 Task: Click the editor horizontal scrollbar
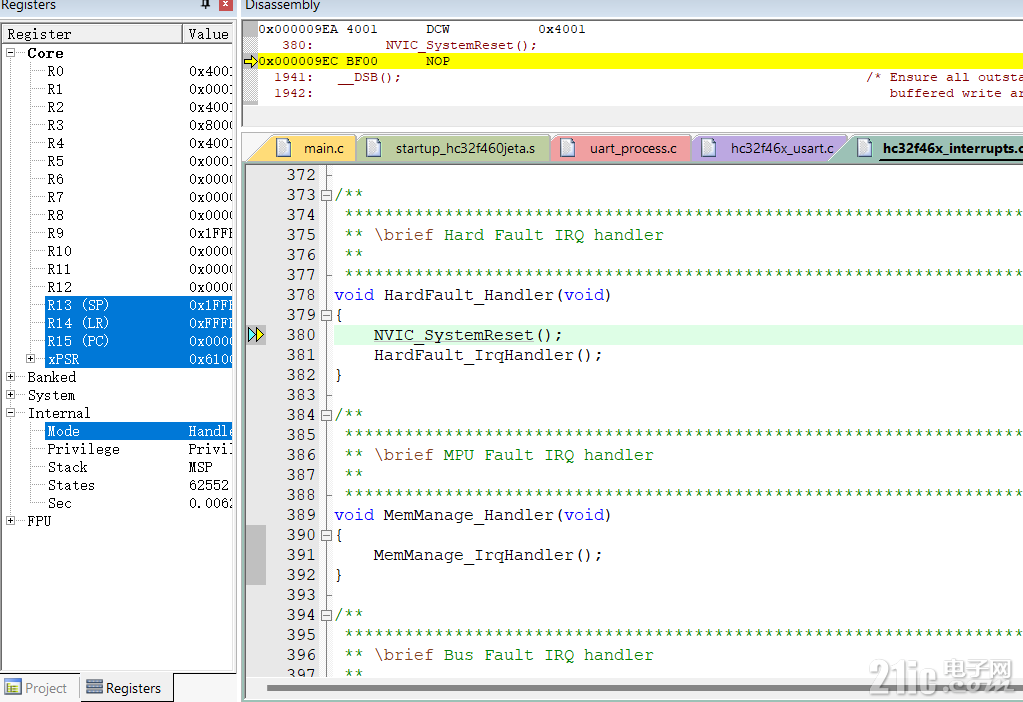point(643,688)
